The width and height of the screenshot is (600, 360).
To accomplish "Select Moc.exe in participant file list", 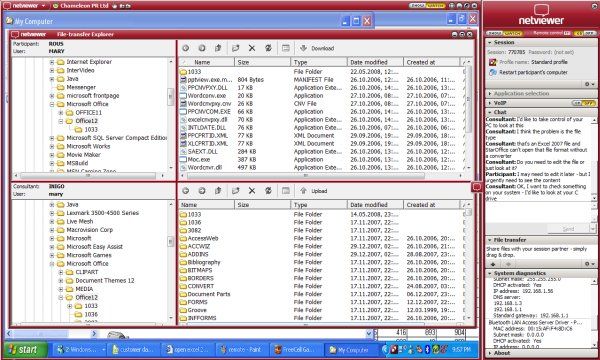I will (199, 160).
